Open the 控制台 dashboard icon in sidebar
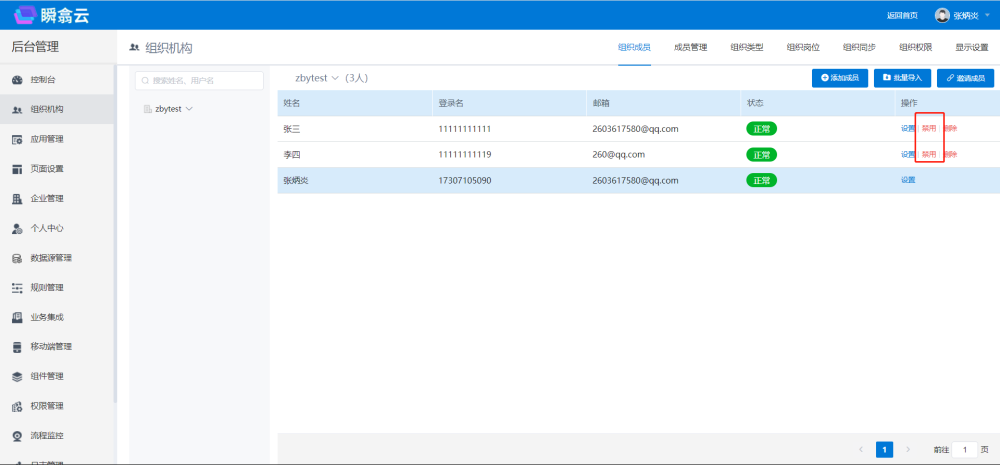 click(x=17, y=80)
